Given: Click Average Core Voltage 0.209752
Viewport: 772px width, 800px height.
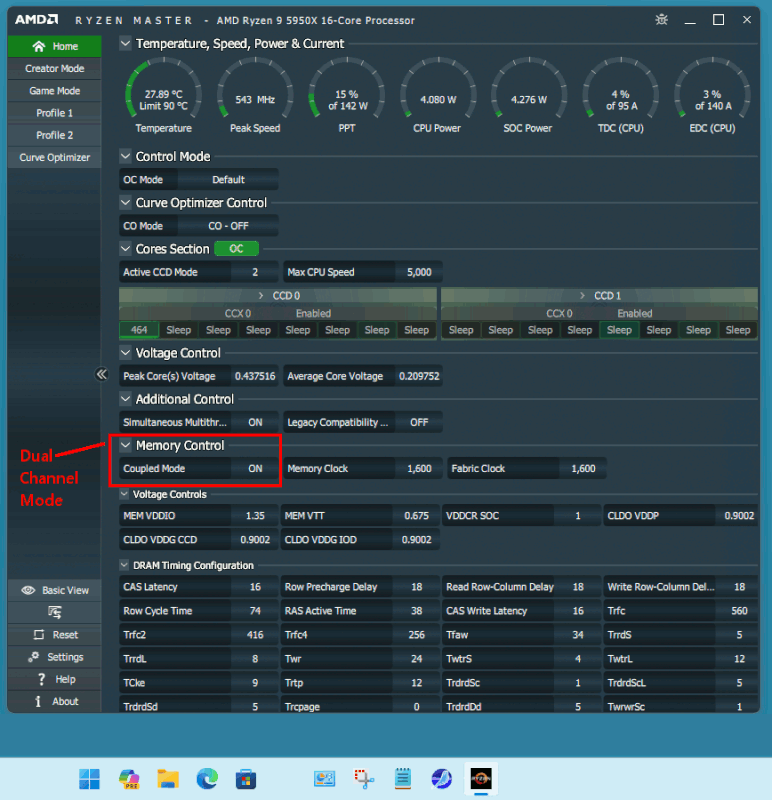Looking at the screenshot, I should coord(419,376).
